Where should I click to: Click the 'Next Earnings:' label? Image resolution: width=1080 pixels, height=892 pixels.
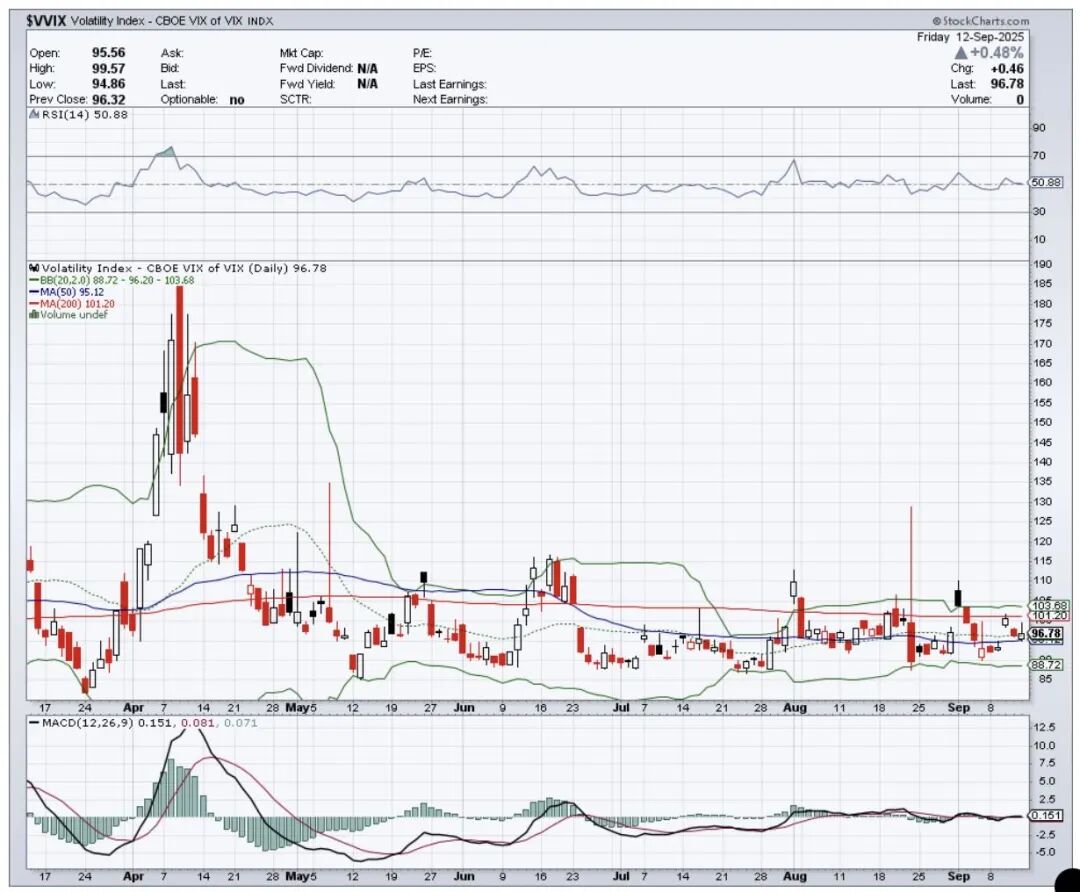(x=450, y=100)
